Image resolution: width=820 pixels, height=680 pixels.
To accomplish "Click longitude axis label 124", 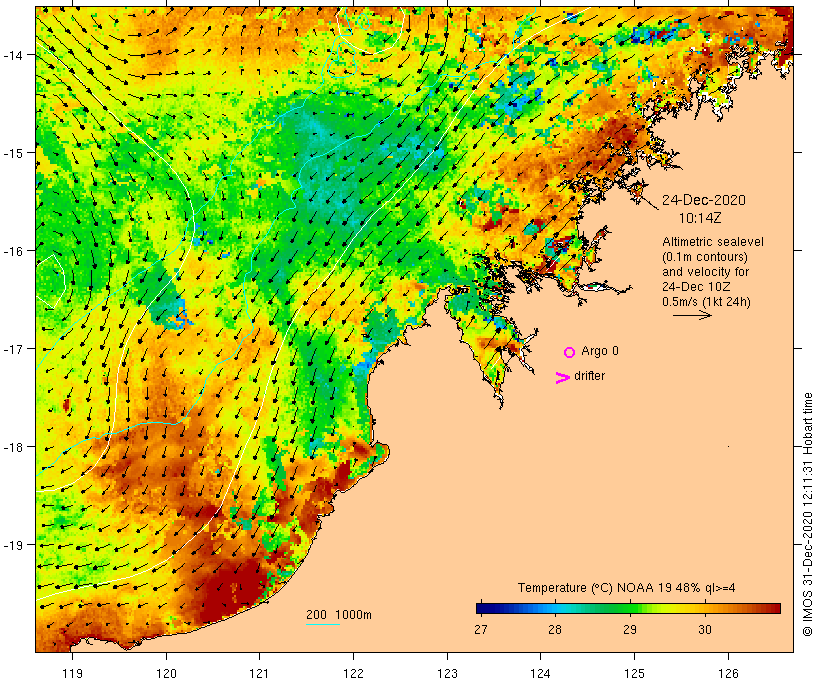I will coord(541,673).
